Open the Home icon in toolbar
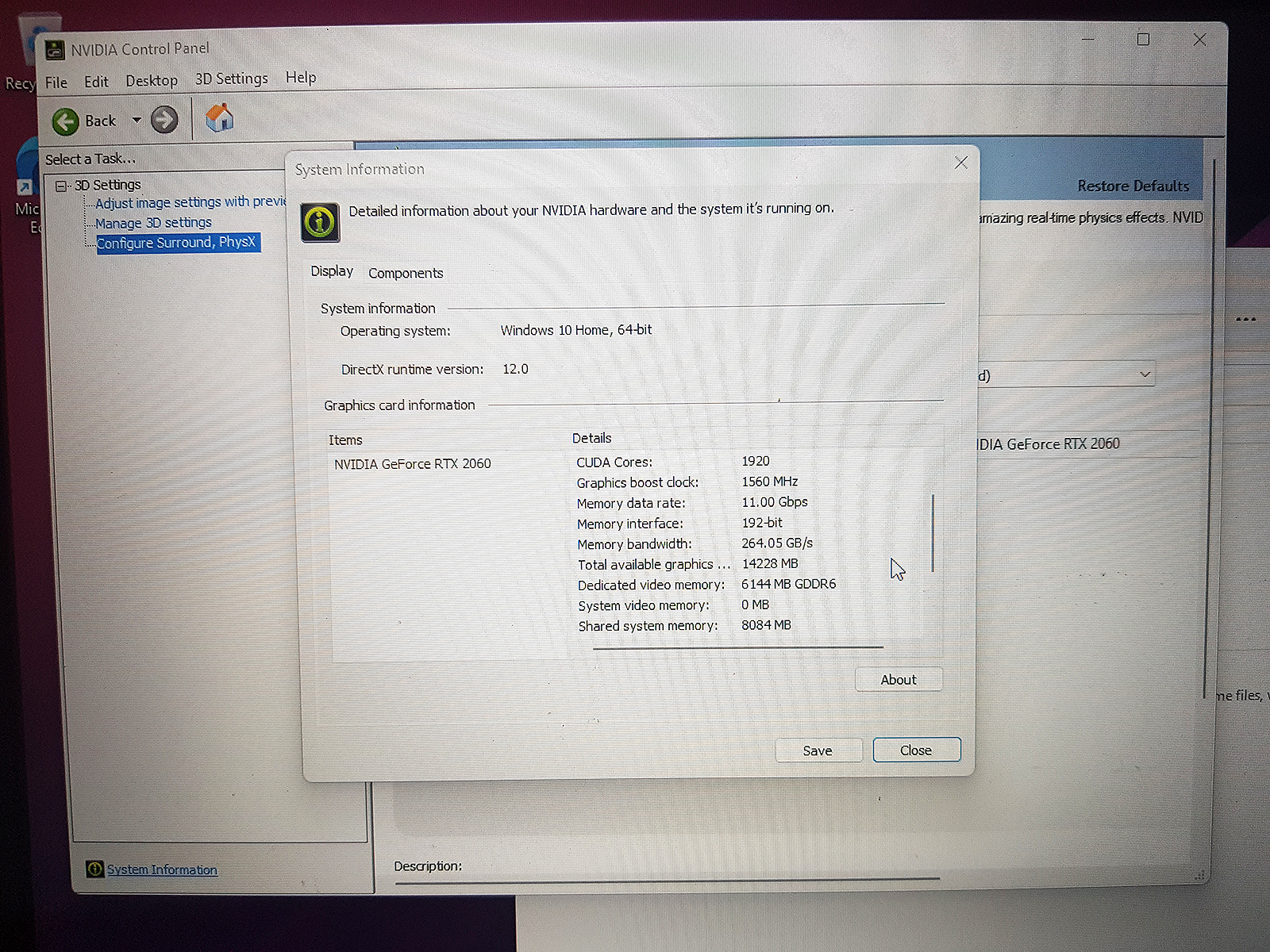 220,117
